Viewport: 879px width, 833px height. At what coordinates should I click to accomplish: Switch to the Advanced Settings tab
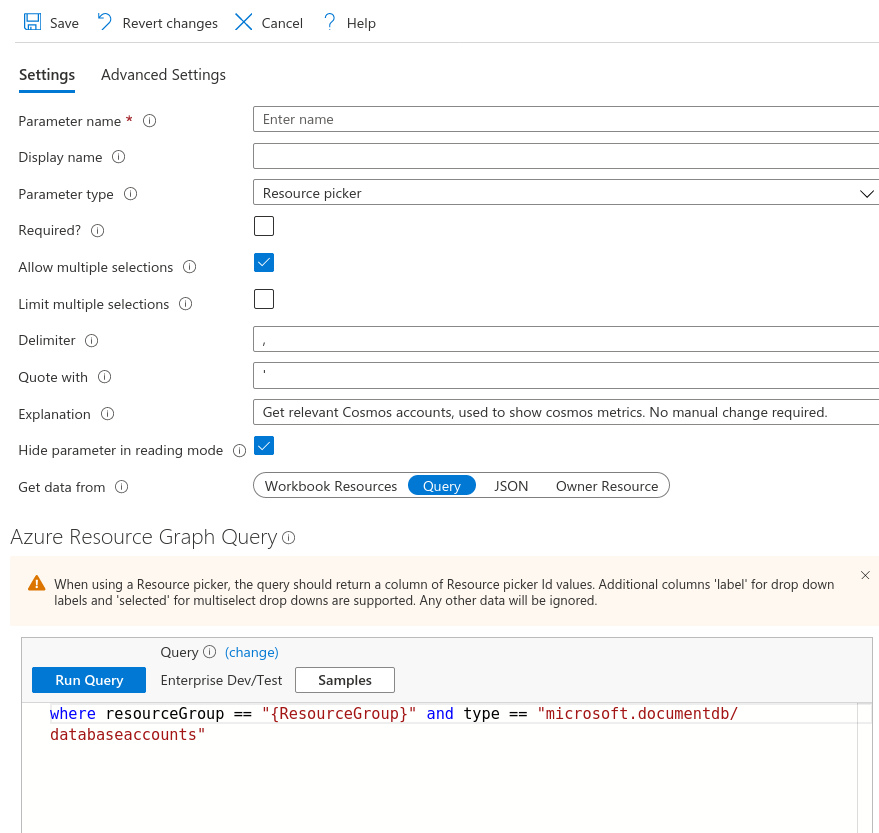[163, 75]
